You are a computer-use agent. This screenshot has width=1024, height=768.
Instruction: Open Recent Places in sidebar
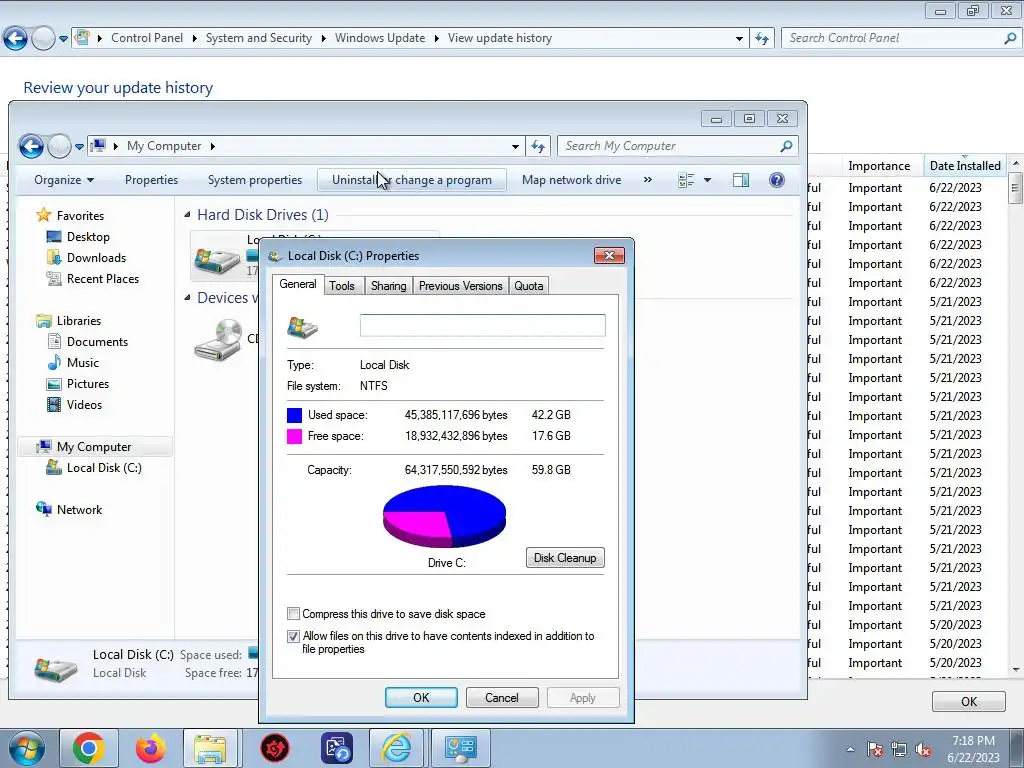click(x=103, y=279)
